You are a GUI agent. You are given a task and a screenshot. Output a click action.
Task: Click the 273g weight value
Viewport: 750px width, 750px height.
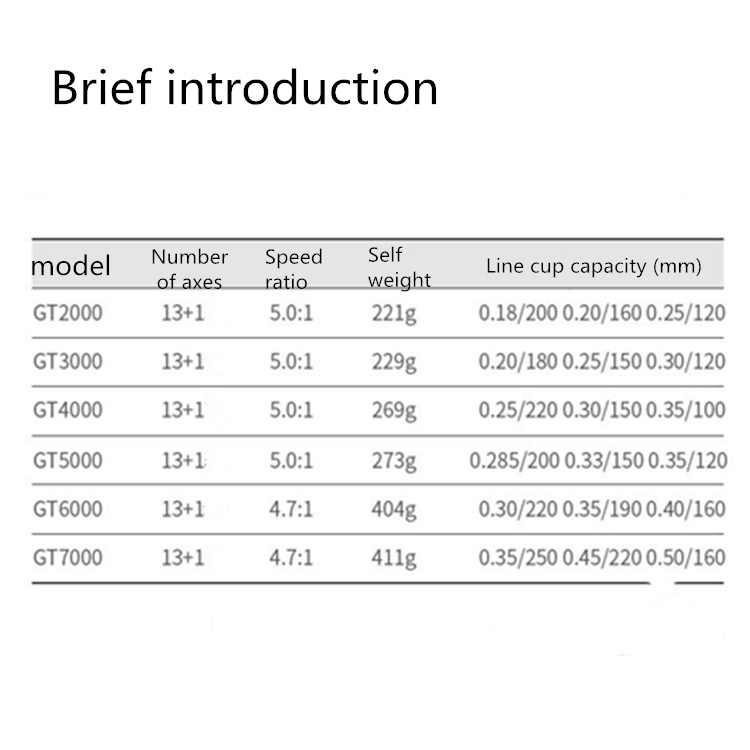point(392,461)
